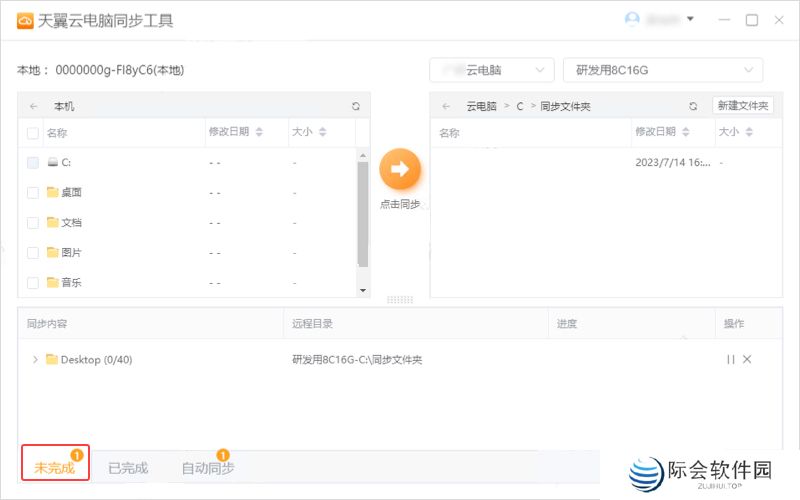
Task: Open the 研发用8C16G machine dropdown
Action: pyautogui.click(x=663, y=70)
